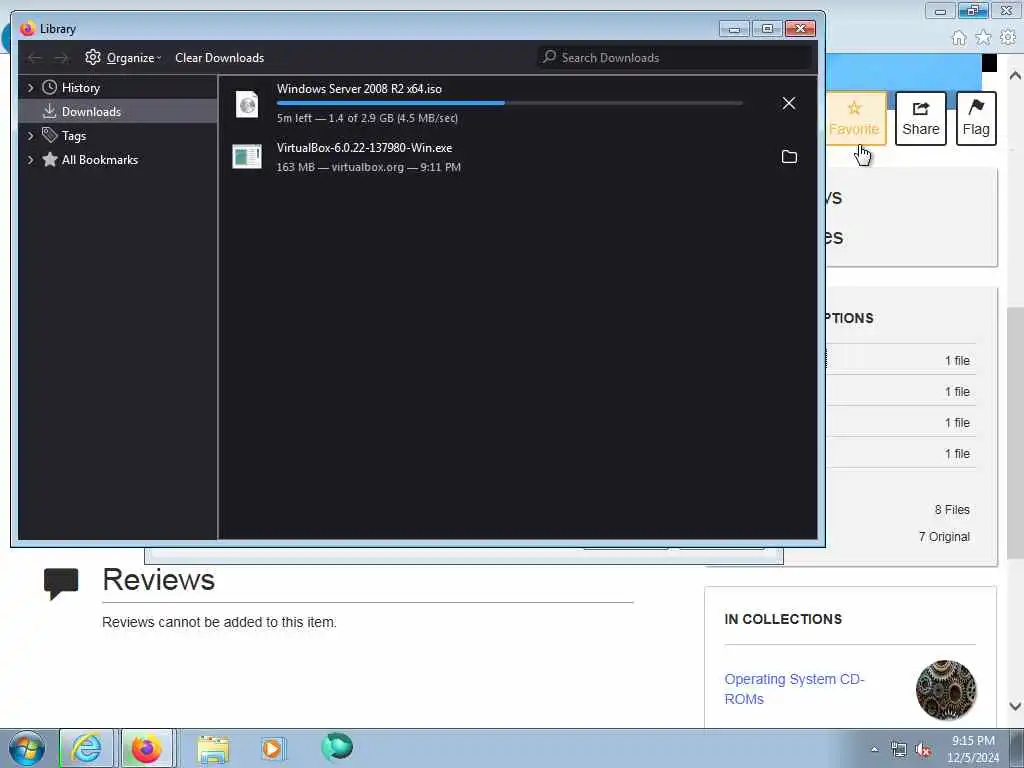
Task: Expand the History tree node
Action: click(x=30, y=88)
